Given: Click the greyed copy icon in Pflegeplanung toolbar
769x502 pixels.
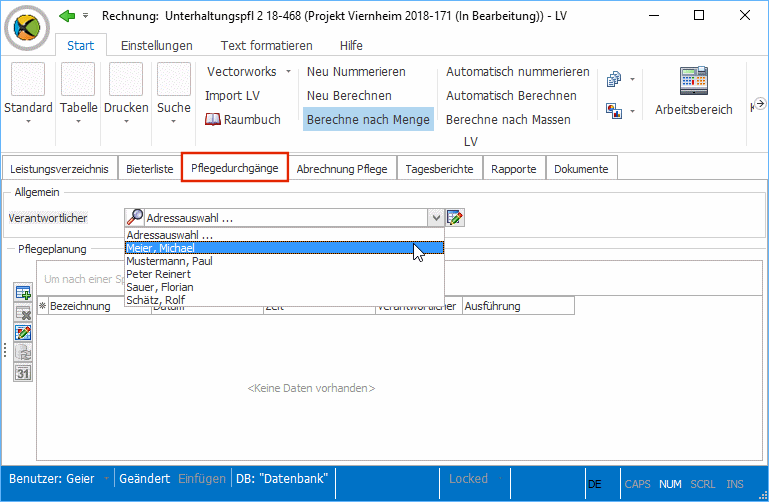Looking at the screenshot, I should (23, 352).
